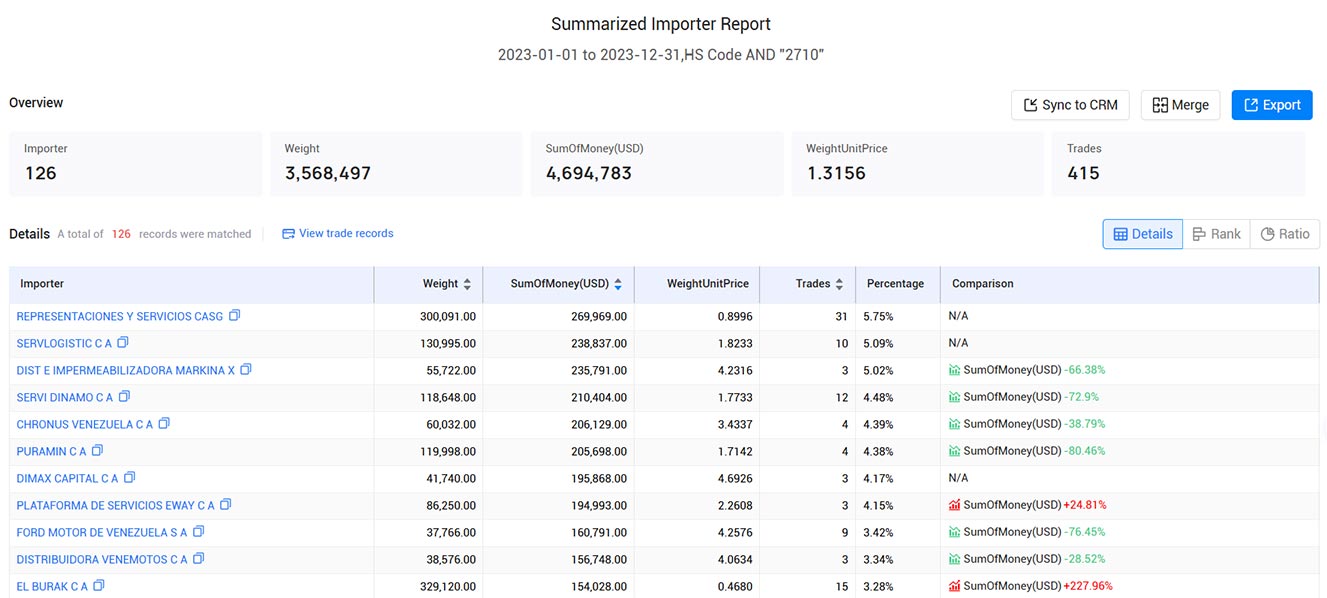Copy importer name DIMAX CAPITAL C A
Screen dimensions: 1327x598
tap(129, 478)
